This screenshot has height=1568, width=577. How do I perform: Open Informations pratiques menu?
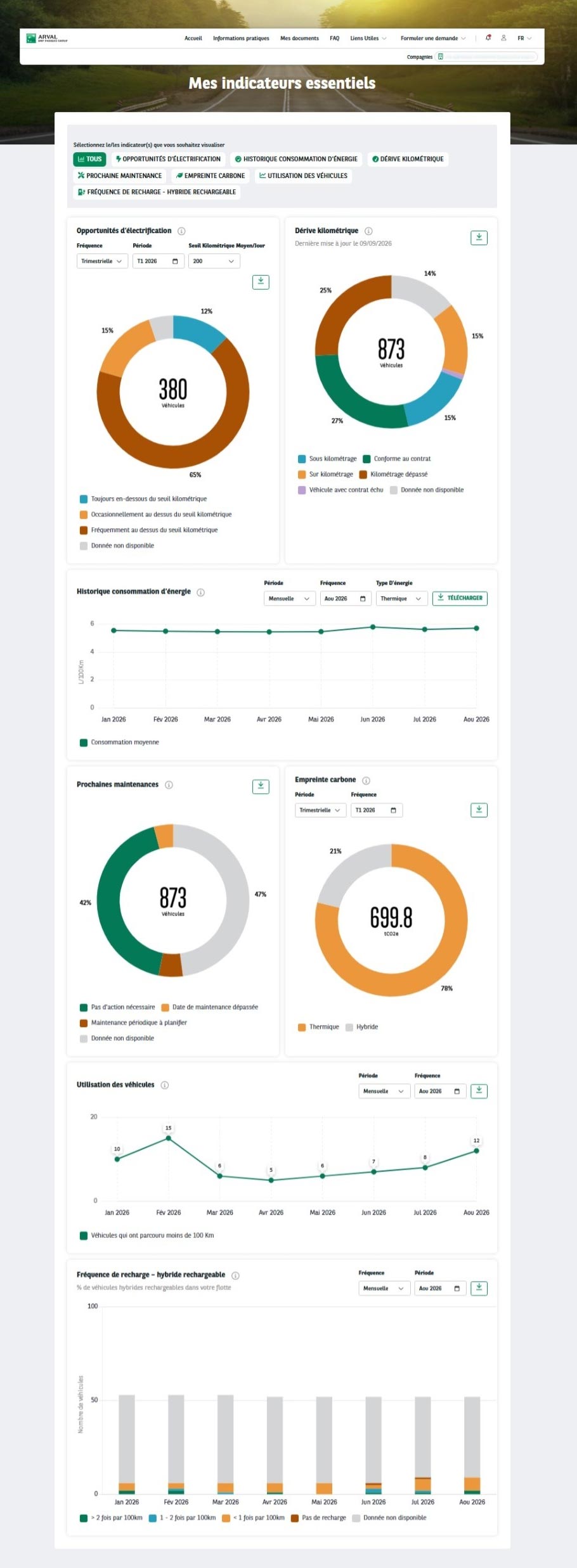point(241,38)
